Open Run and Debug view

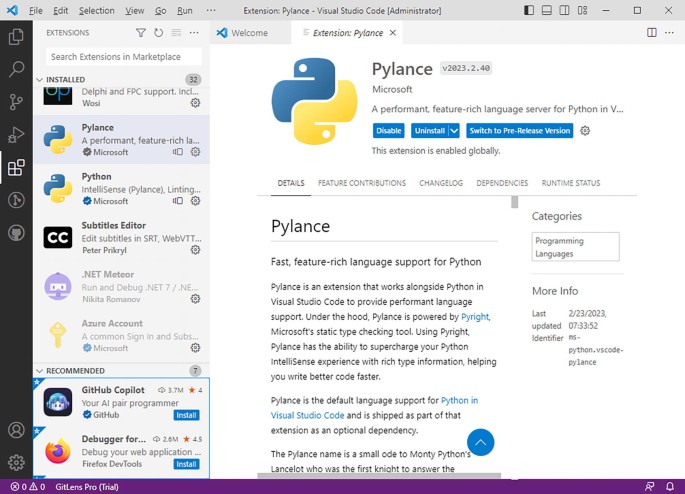(16, 135)
